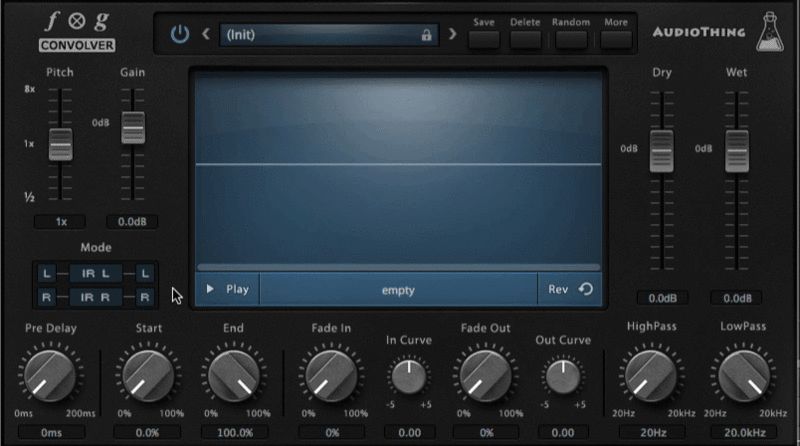Click the AudioThing flask logo

pos(770,32)
